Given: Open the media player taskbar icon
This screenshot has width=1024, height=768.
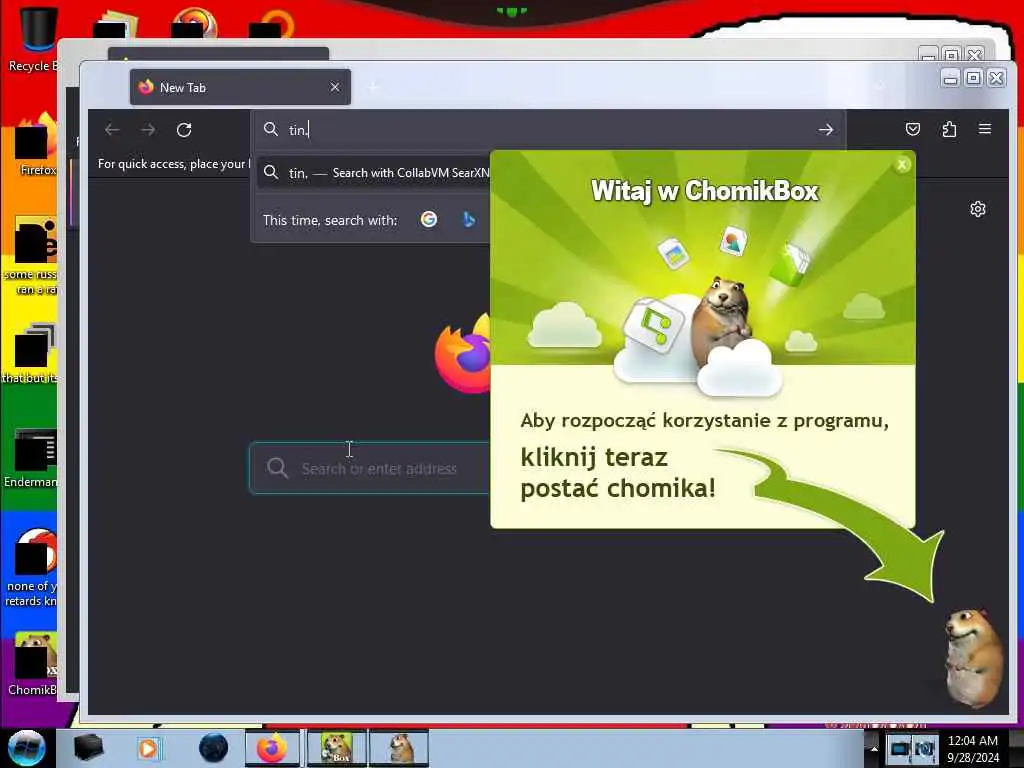Looking at the screenshot, I should (x=148, y=748).
